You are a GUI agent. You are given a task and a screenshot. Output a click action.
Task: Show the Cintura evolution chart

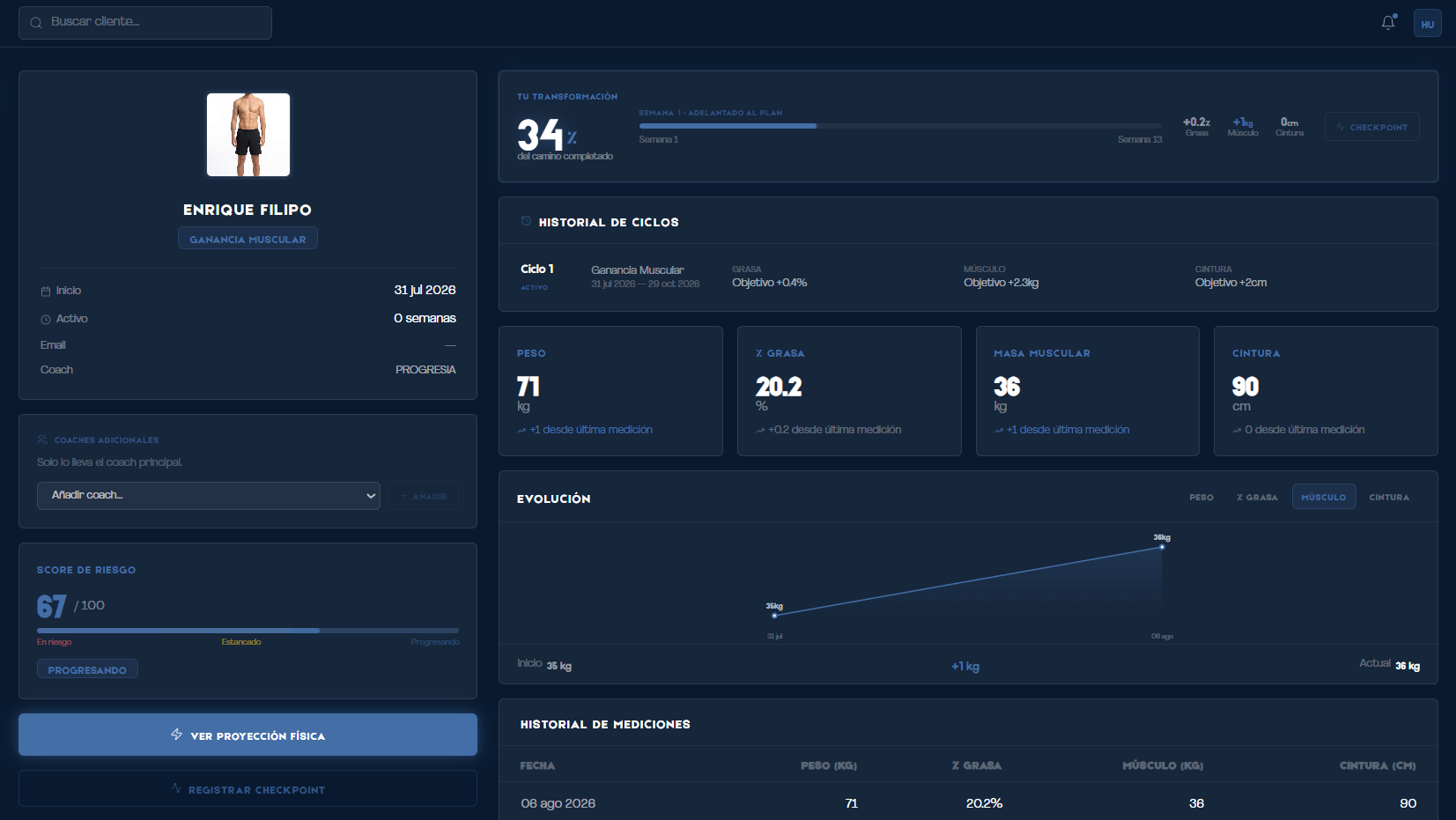coord(1389,498)
